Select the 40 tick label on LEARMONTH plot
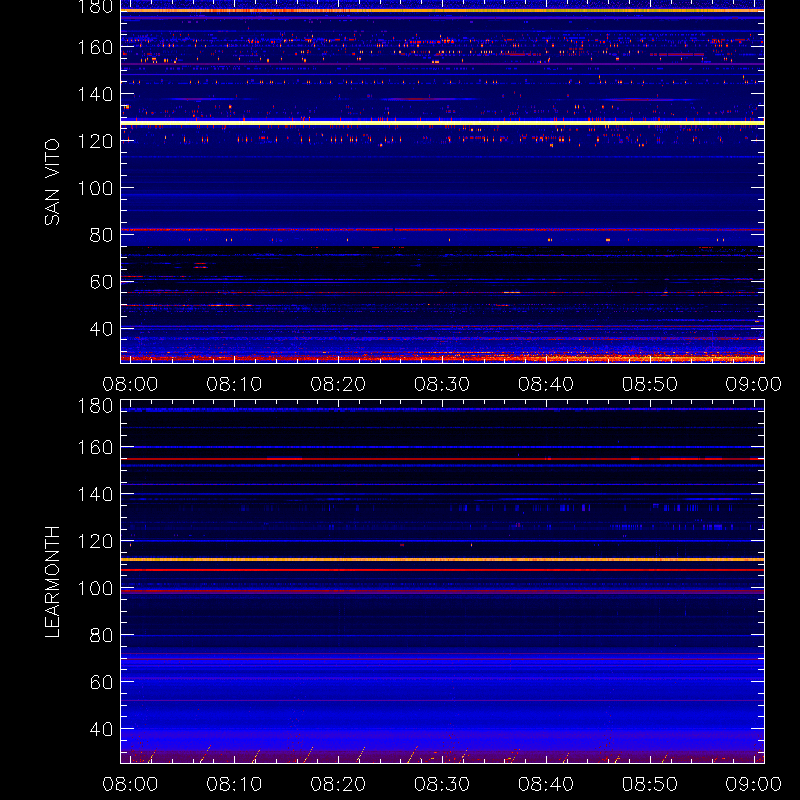Viewport: 800px width, 800px height. [x=101, y=729]
